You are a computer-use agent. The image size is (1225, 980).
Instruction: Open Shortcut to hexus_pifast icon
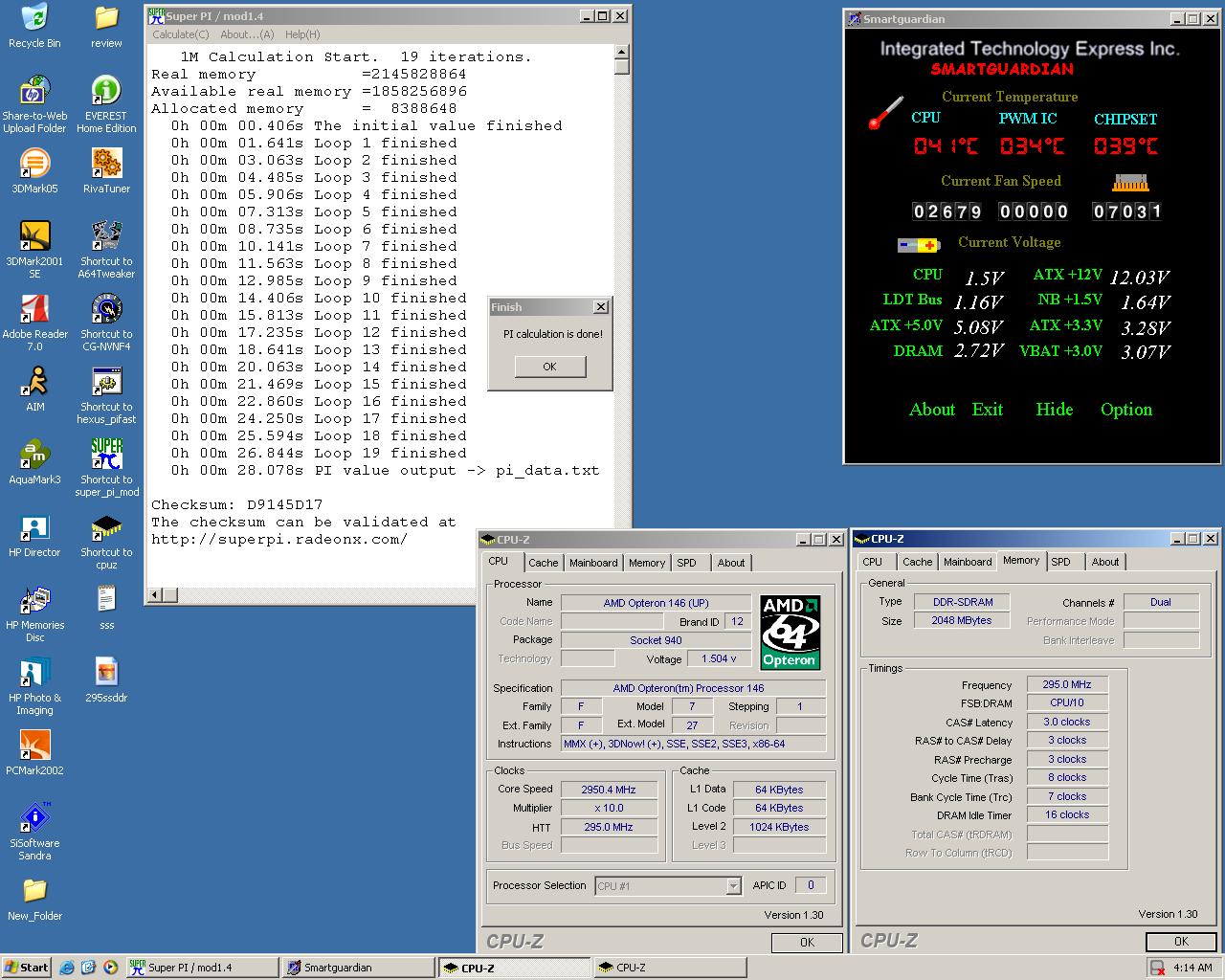click(106, 395)
